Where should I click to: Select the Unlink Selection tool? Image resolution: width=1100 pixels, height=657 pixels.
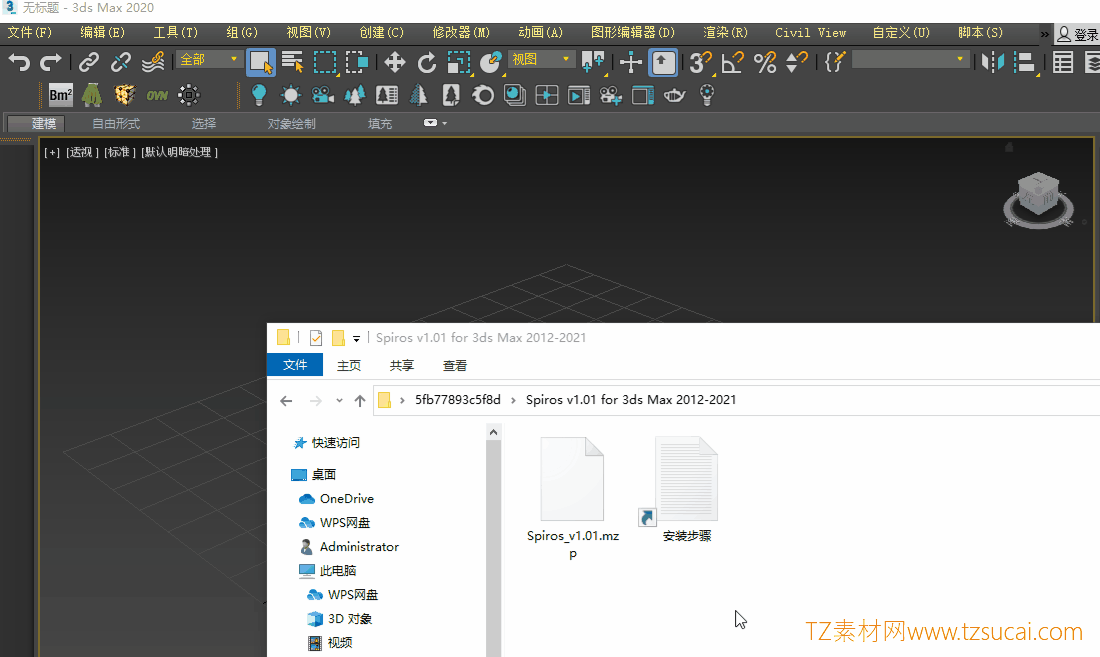click(121, 62)
